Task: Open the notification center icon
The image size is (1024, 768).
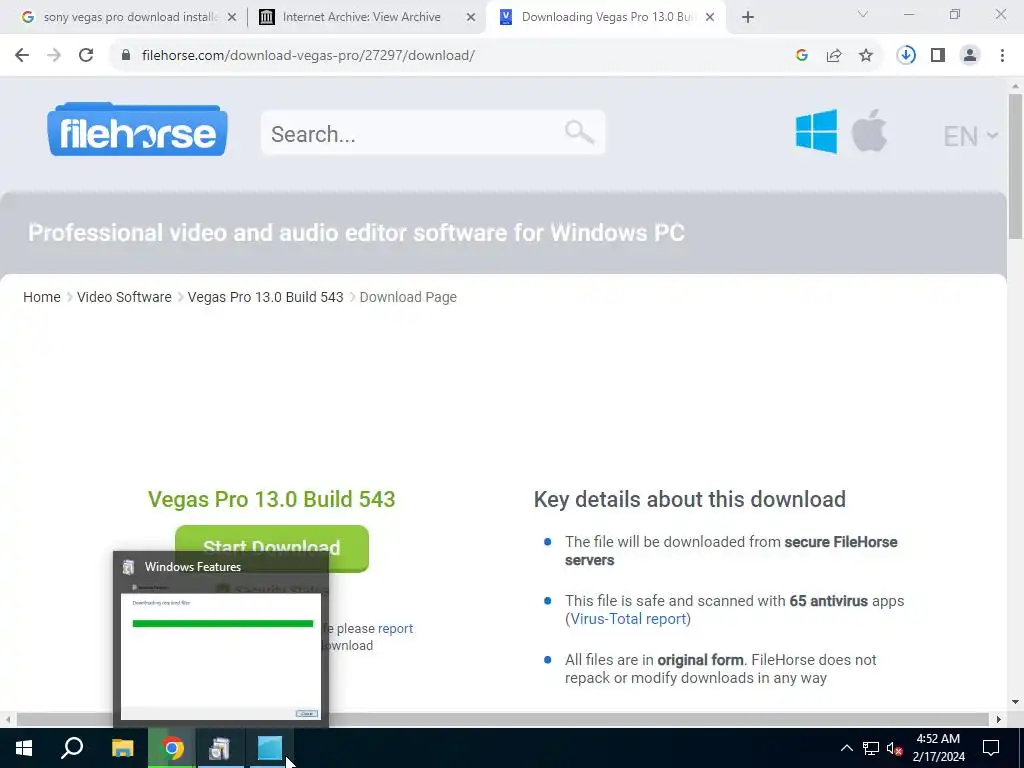Action: click(x=991, y=748)
